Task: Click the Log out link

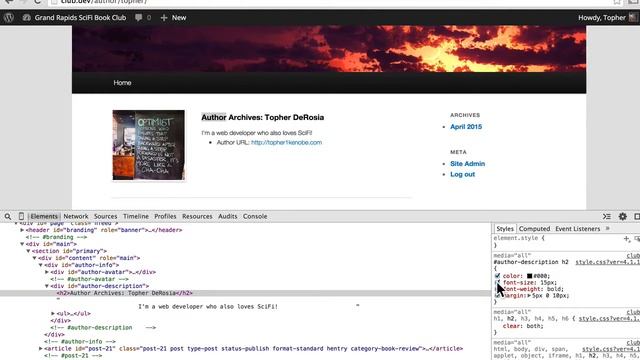Action: [462, 174]
